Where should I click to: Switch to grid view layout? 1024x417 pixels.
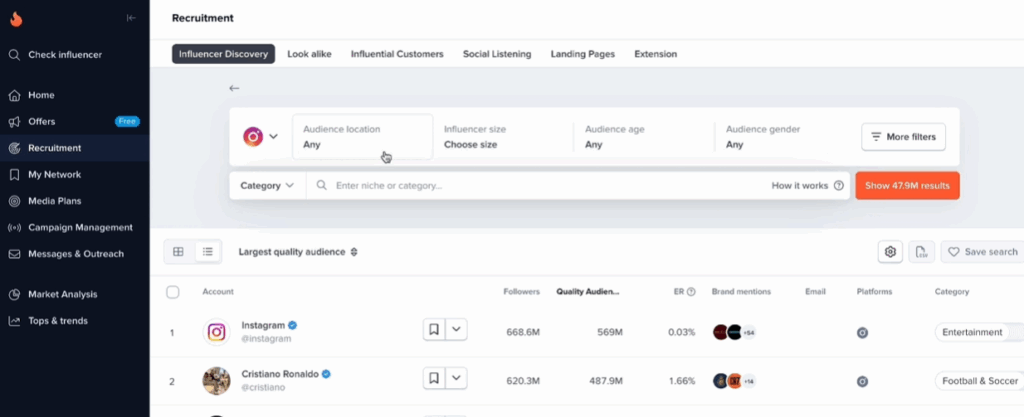178,252
